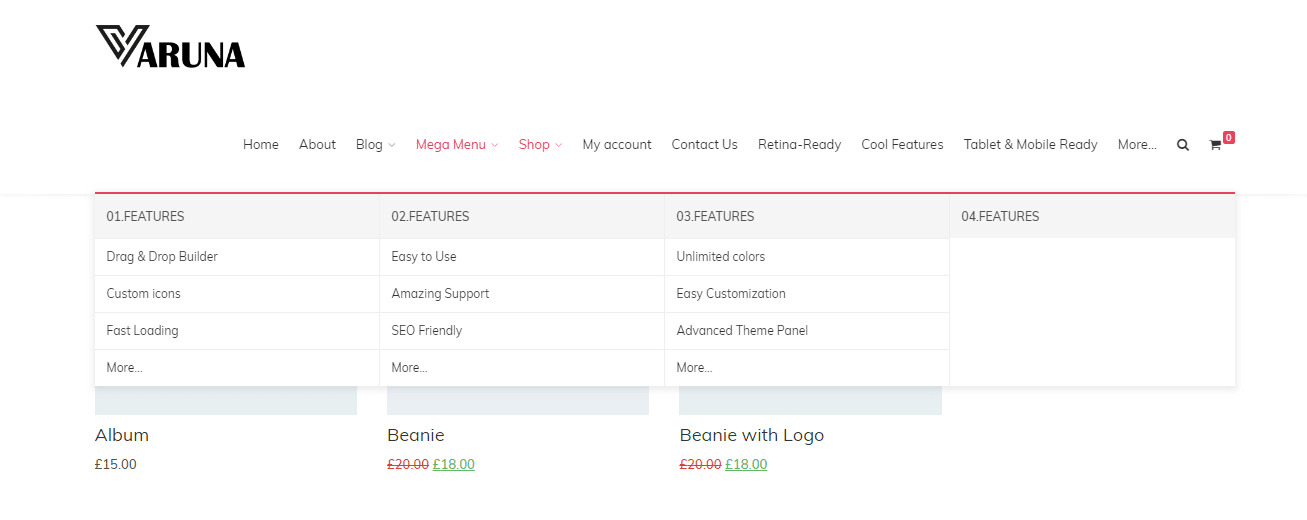Open the About menu item
1307x520 pixels.
(317, 145)
